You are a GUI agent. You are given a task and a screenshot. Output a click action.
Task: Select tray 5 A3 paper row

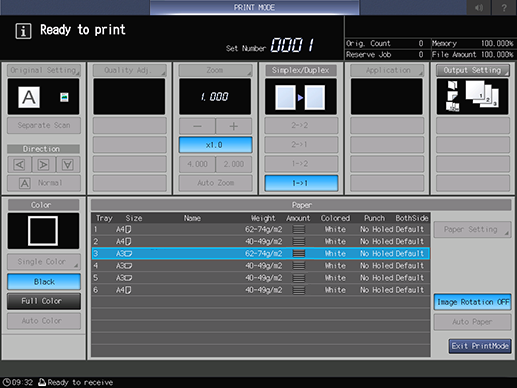[x=260, y=278]
